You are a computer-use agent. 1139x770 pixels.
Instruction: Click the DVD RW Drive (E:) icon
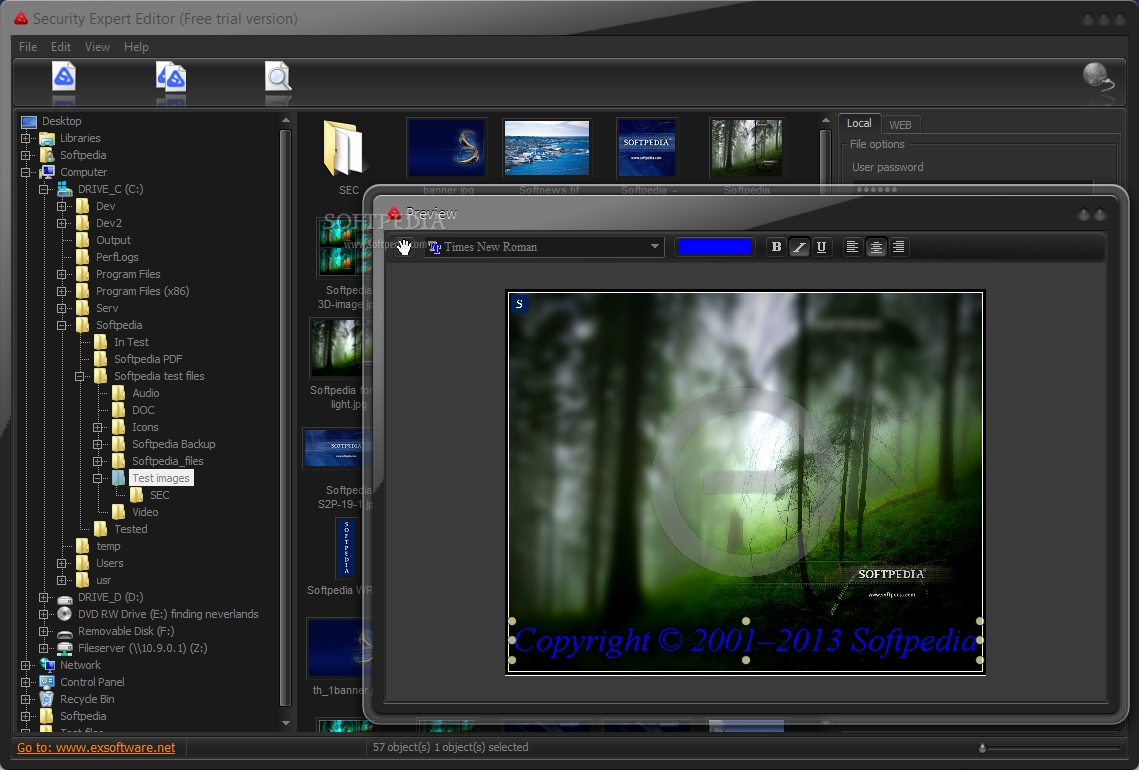coord(65,614)
